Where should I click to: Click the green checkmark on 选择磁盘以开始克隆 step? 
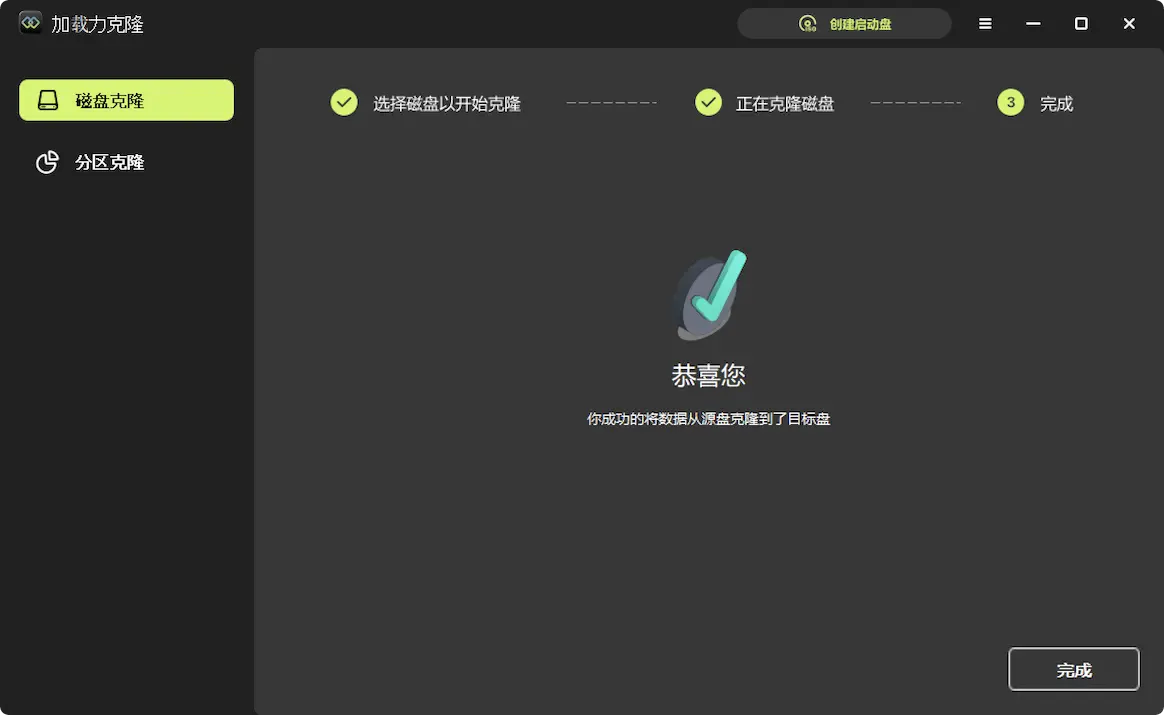click(x=343, y=102)
